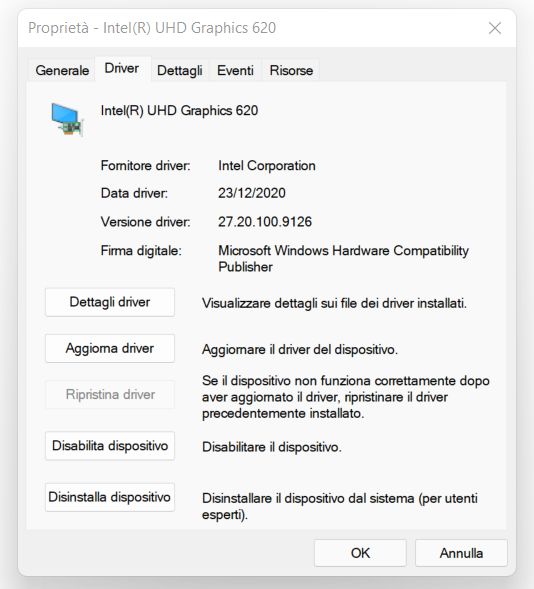Click the Proprietà window title text
Image resolution: width=534 pixels, height=589 pixels.
click(152, 28)
